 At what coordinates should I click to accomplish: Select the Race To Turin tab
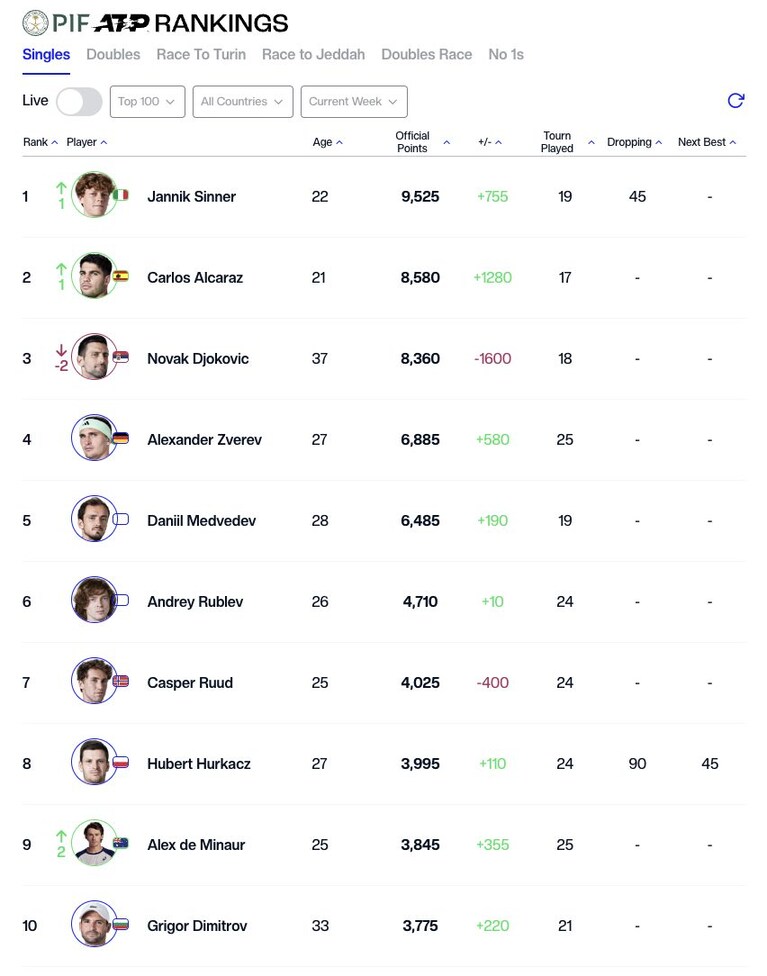tap(201, 55)
